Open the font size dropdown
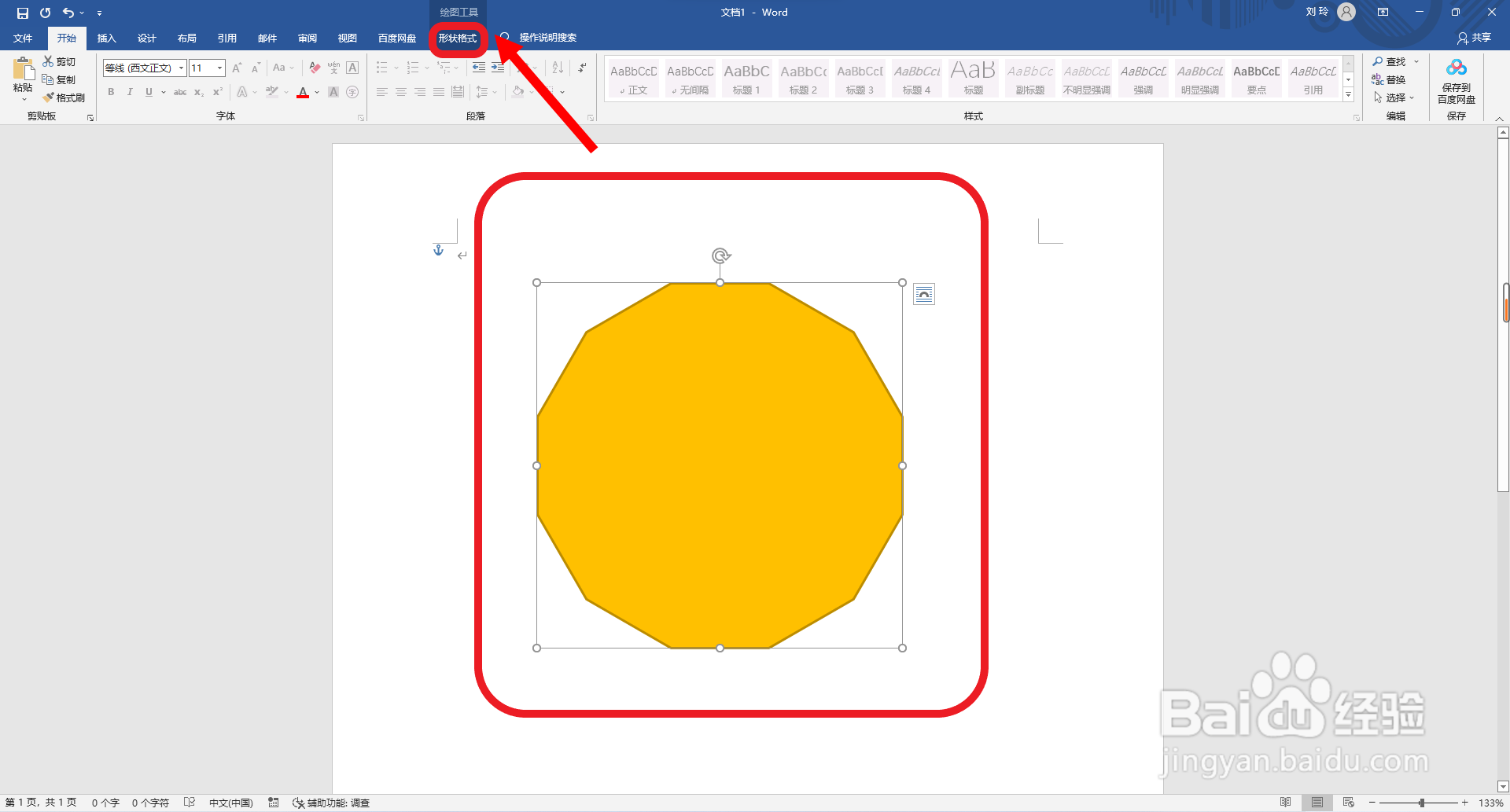The image size is (1510, 812). 220,68
